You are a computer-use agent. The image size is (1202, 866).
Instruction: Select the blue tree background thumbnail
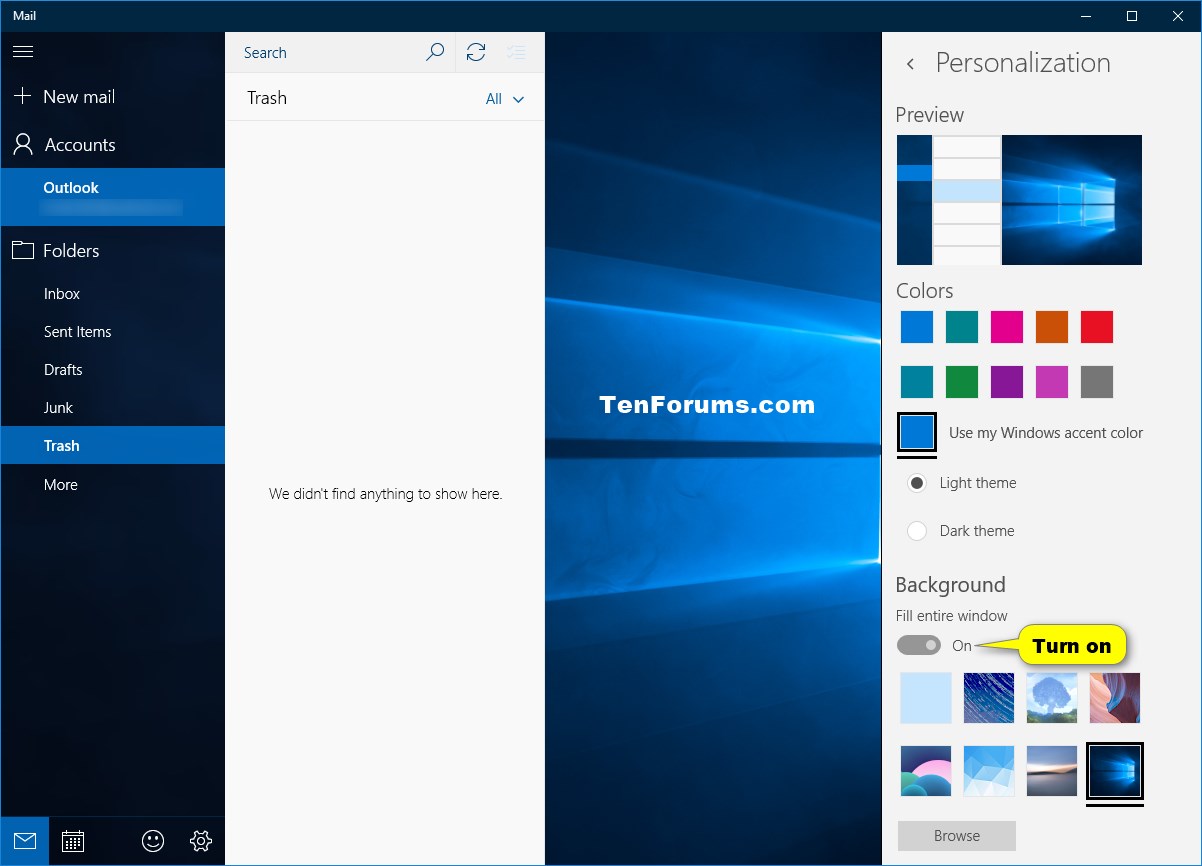1052,698
